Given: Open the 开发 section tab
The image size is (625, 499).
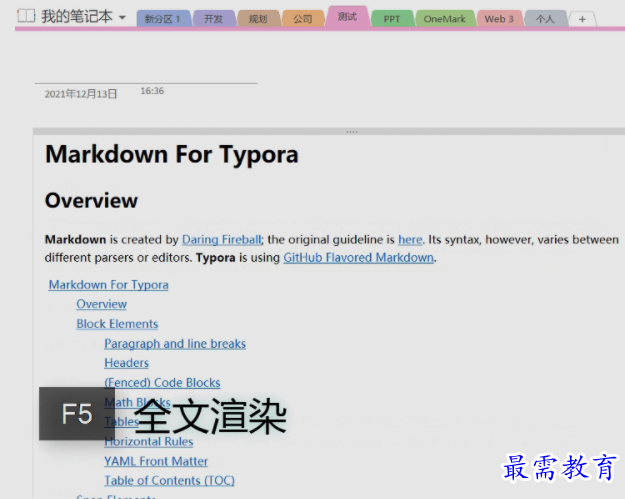Looking at the screenshot, I should [214, 19].
